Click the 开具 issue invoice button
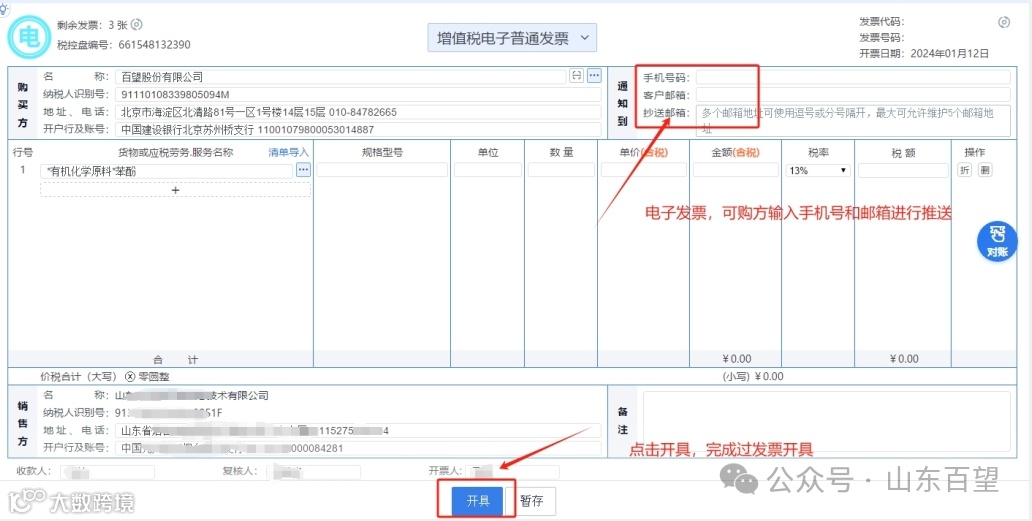Viewport: 1032px width, 521px height. pos(478,501)
